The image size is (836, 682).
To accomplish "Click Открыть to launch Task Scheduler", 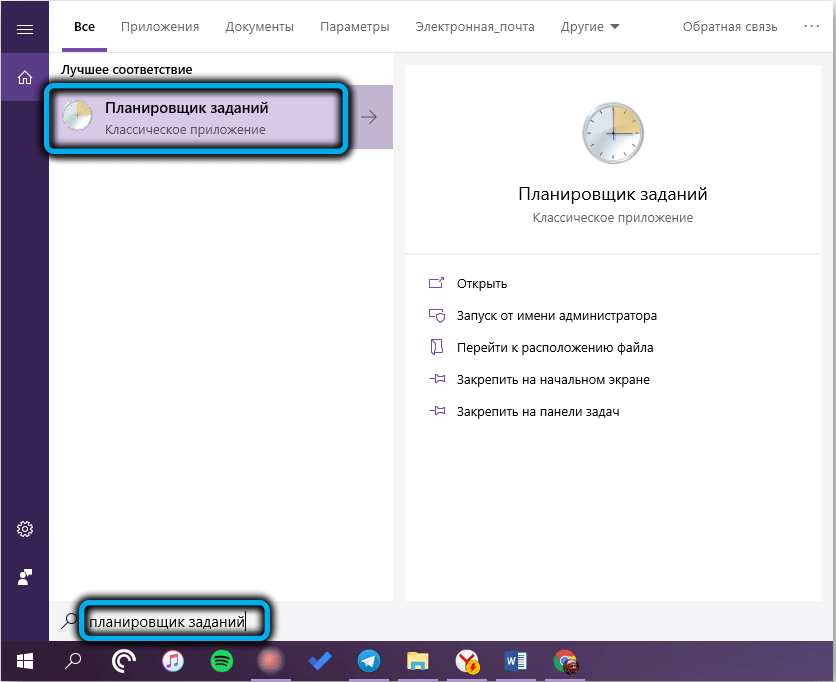I will (481, 284).
